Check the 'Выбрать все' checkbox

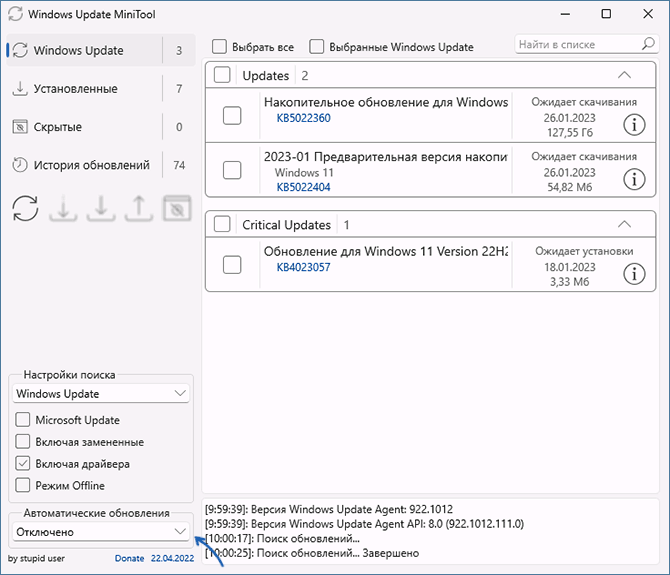point(219,47)
